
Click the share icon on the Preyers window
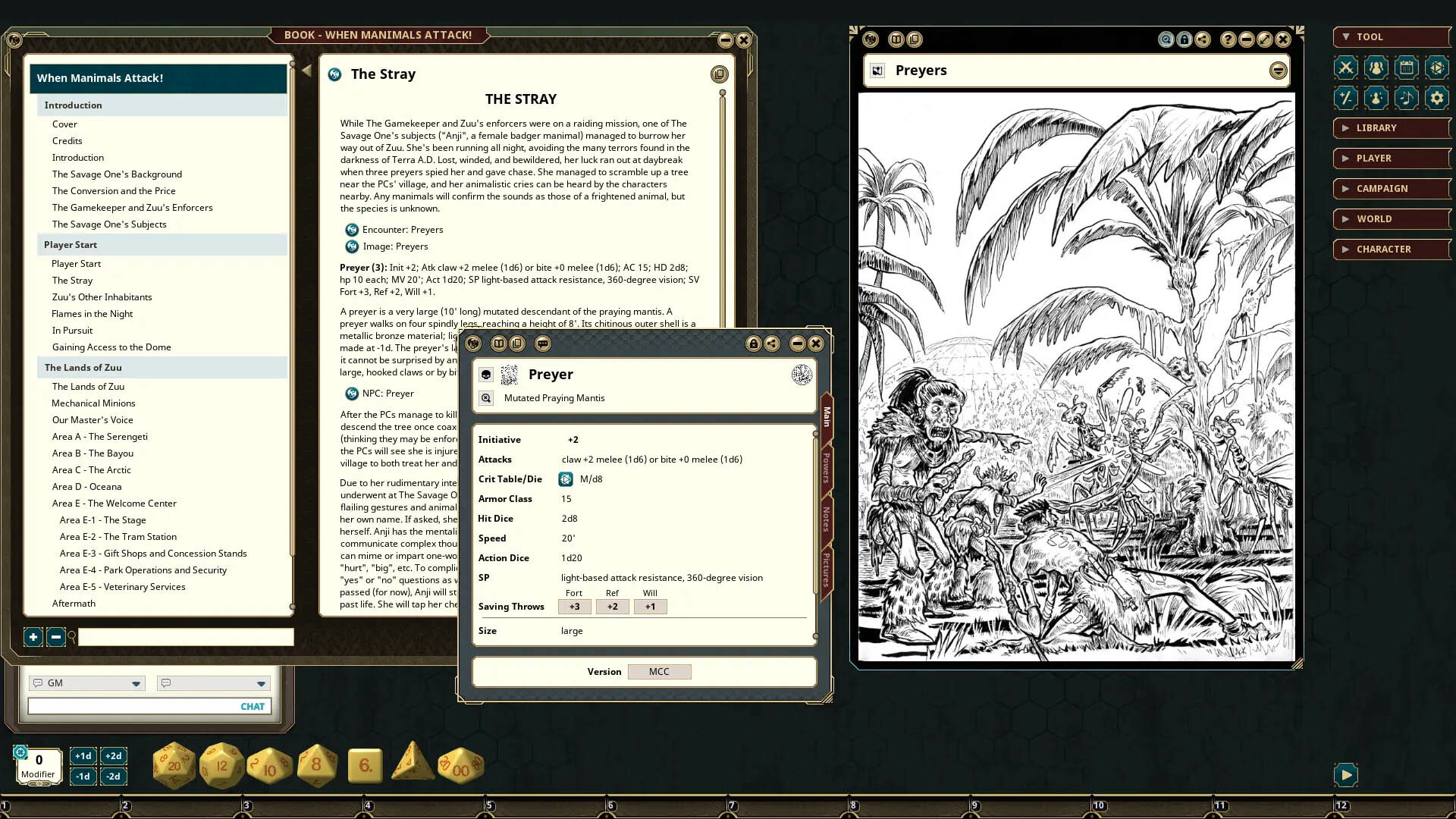pos(1203,39)
